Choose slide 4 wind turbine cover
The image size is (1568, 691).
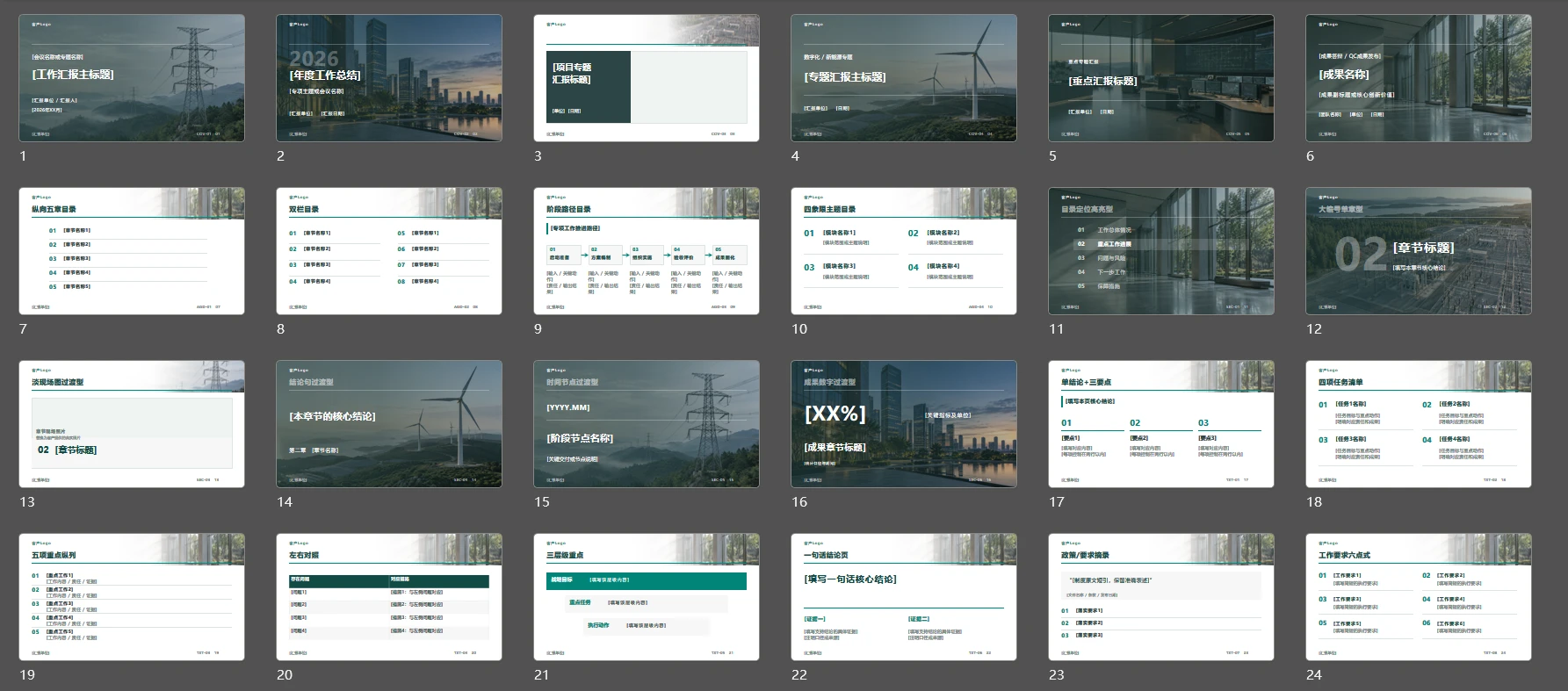tap(904, 78)
